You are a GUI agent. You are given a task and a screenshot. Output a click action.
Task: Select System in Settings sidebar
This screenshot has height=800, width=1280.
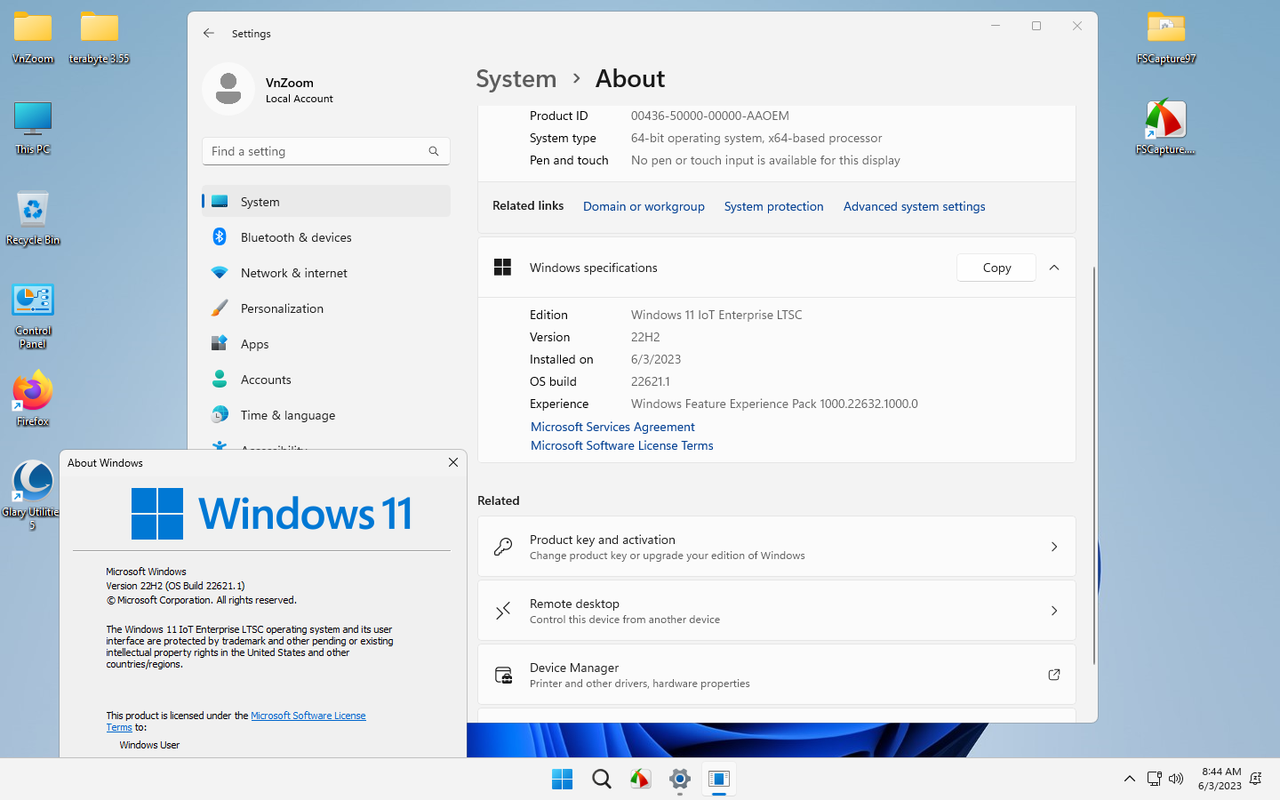tap(326, 202)
